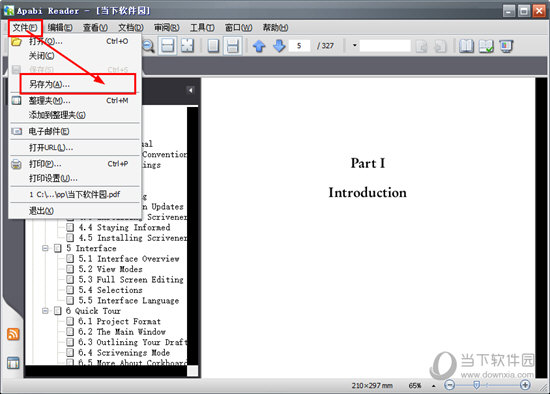Select bookmark 5.2 View Modes
Image resolution: width=550 pixels, height=394 pixels.
coord(110,269)
